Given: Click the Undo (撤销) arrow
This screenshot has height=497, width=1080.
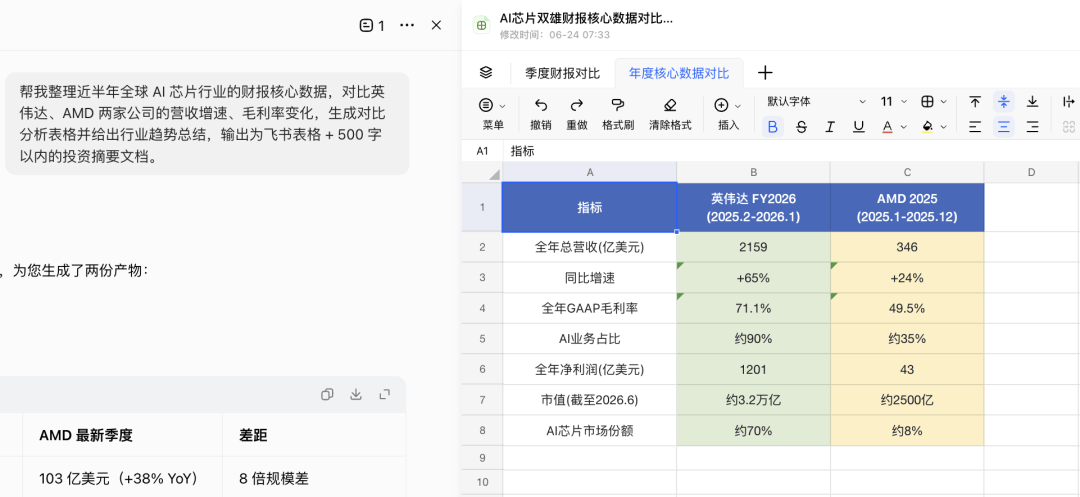Looking at the screenshot, I should [x=541, y=105].
